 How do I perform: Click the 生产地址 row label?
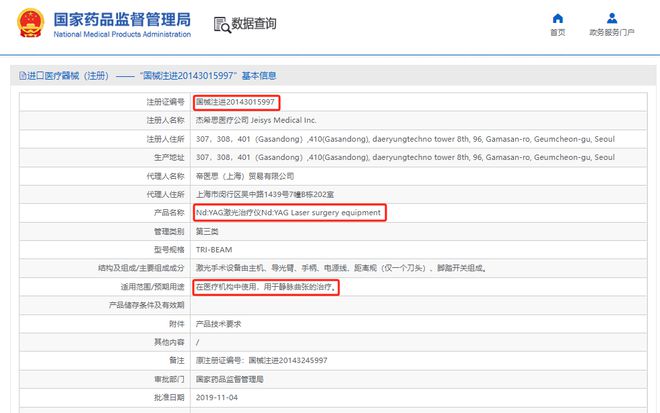[x=169, y=157]
